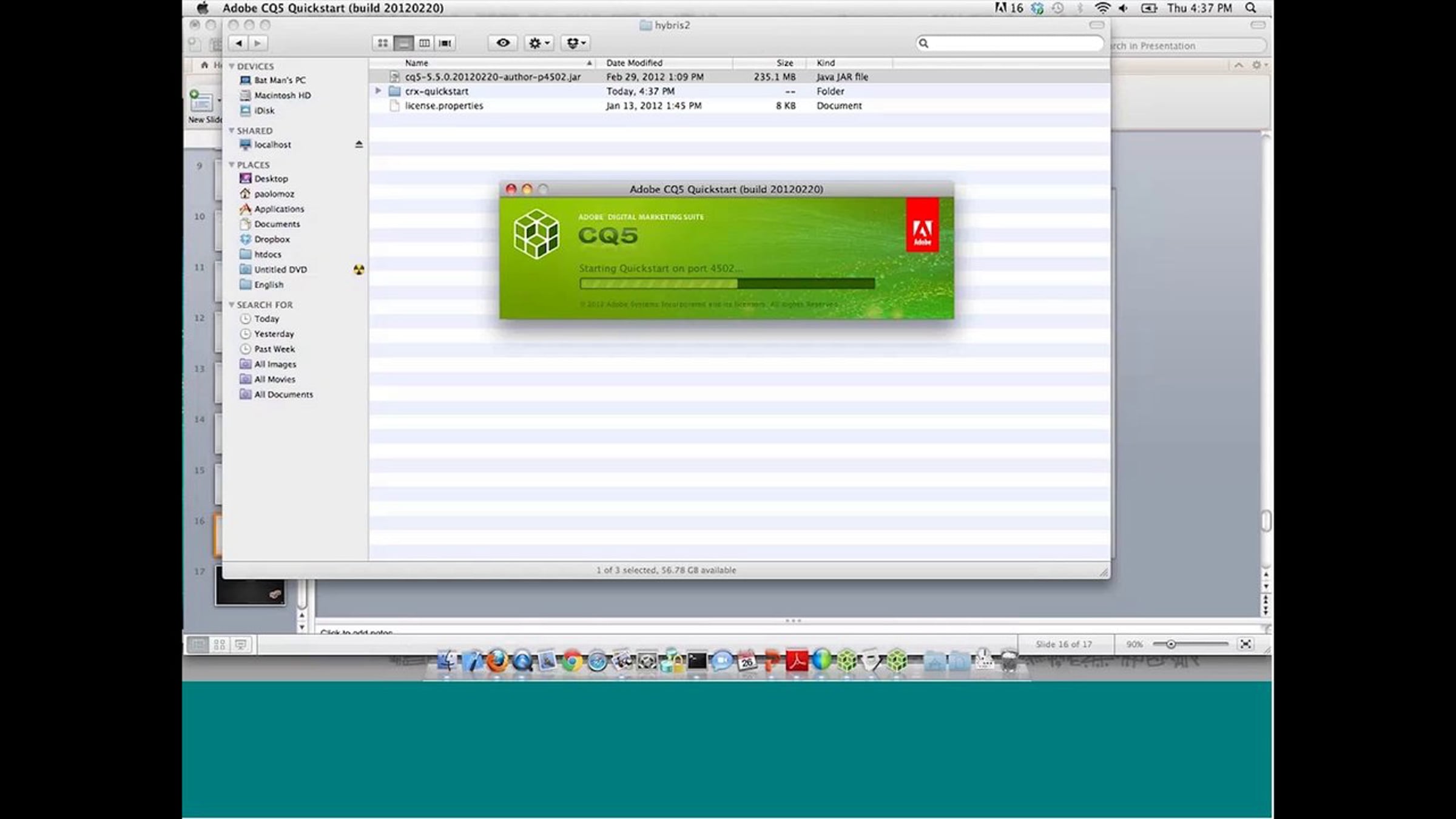The height and width of the screenshot is (819, 1456).
Task: Adjust the PowerPoint zoom slider
Action: pos(1171,644)
